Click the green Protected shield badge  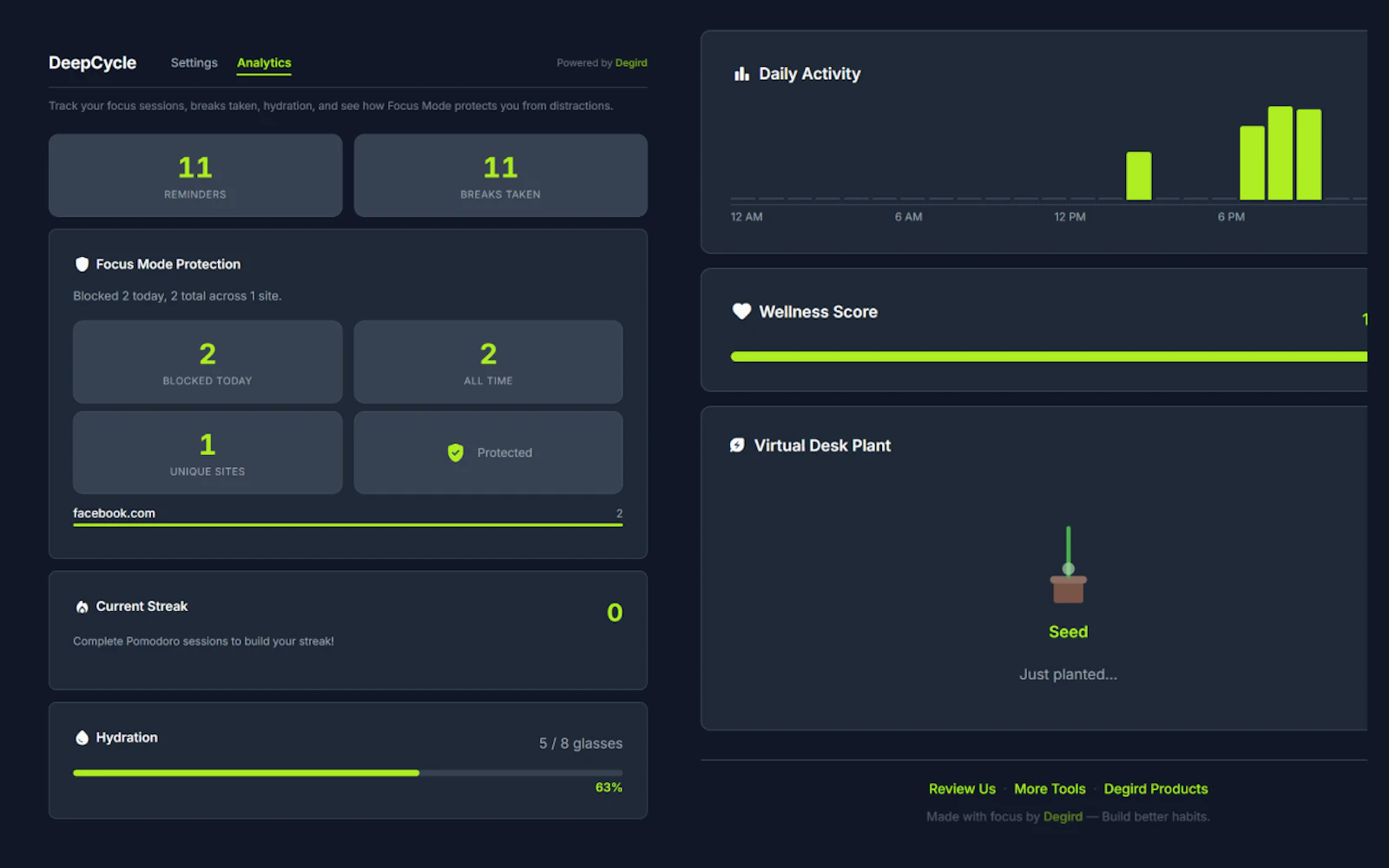click(x=456, y=452)
